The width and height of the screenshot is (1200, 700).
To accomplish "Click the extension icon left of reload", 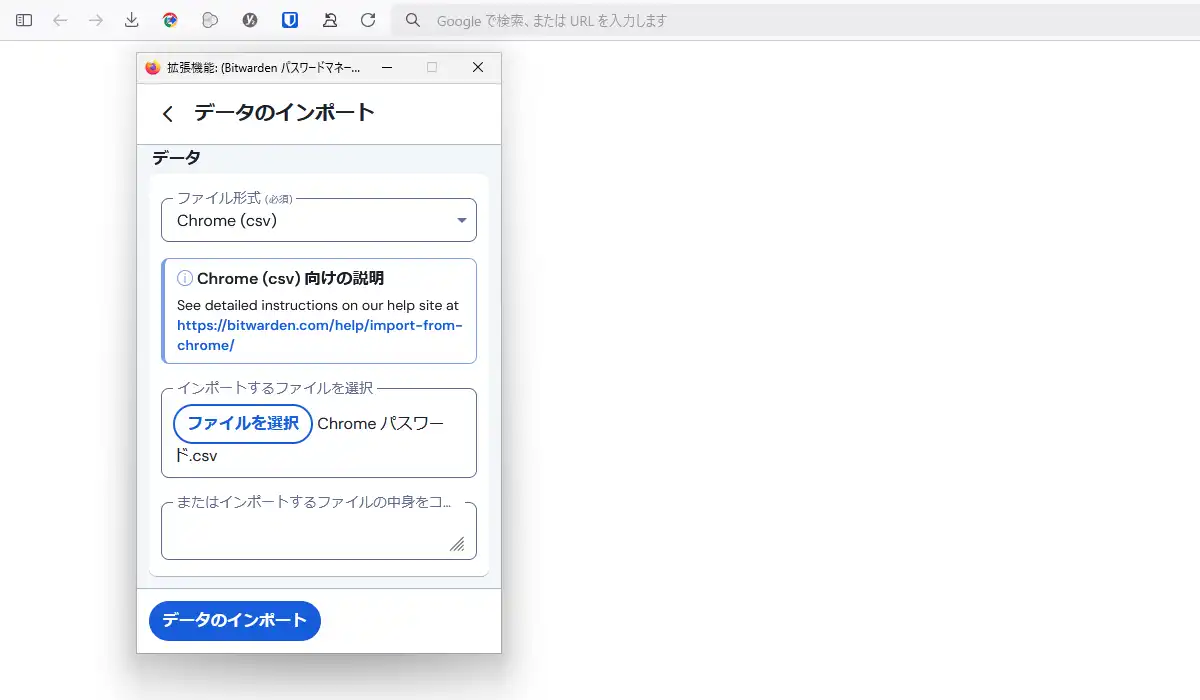I will [x=330, y=20].
